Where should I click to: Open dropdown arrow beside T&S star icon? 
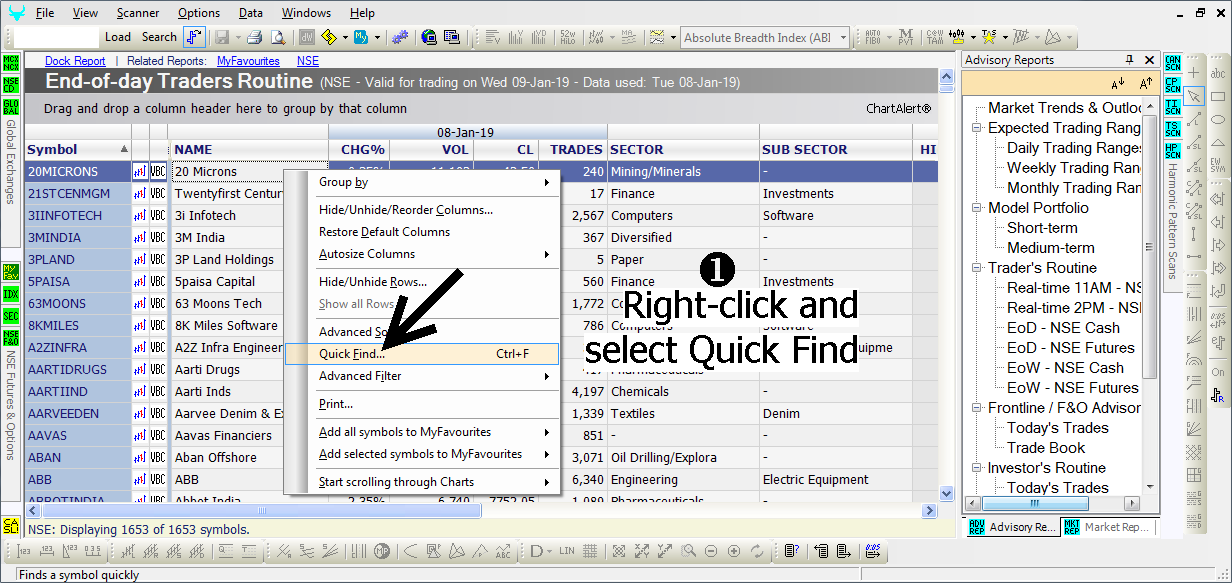1005,37
